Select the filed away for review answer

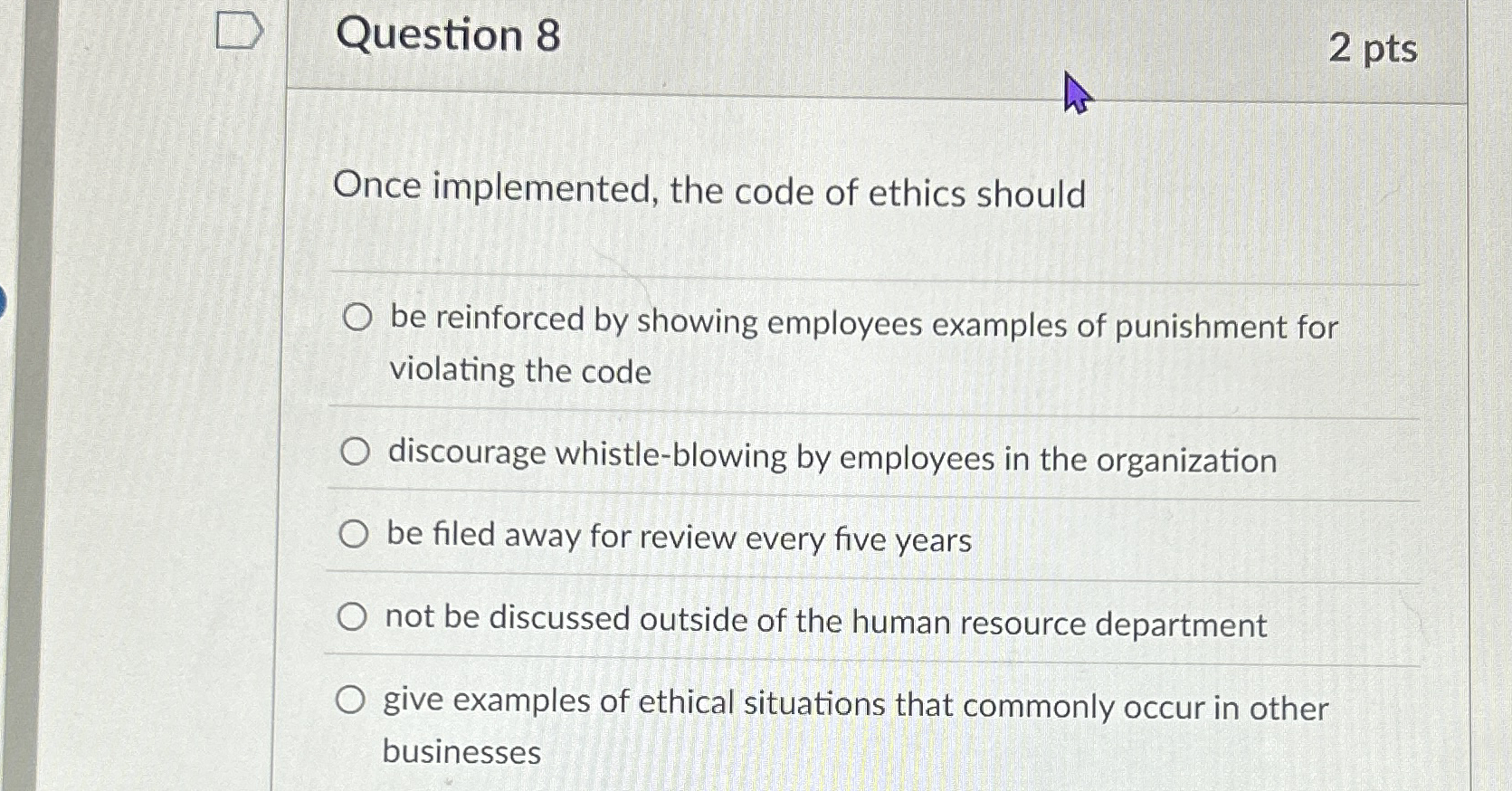[x=356, y=532]
